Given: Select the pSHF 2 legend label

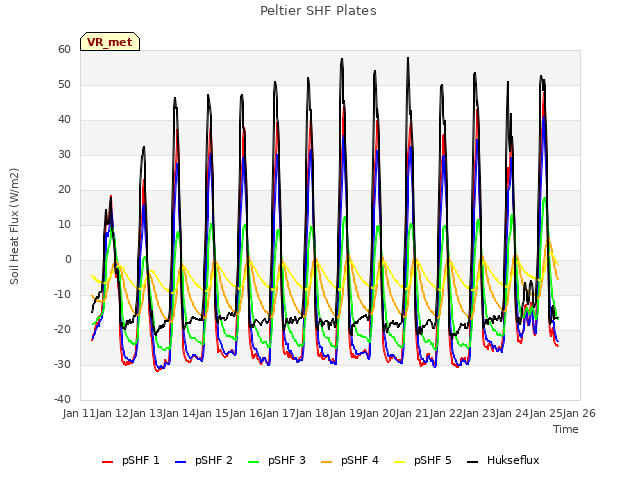Looking at the screenshot, I should pyautogui.click(x=214, y=460).
